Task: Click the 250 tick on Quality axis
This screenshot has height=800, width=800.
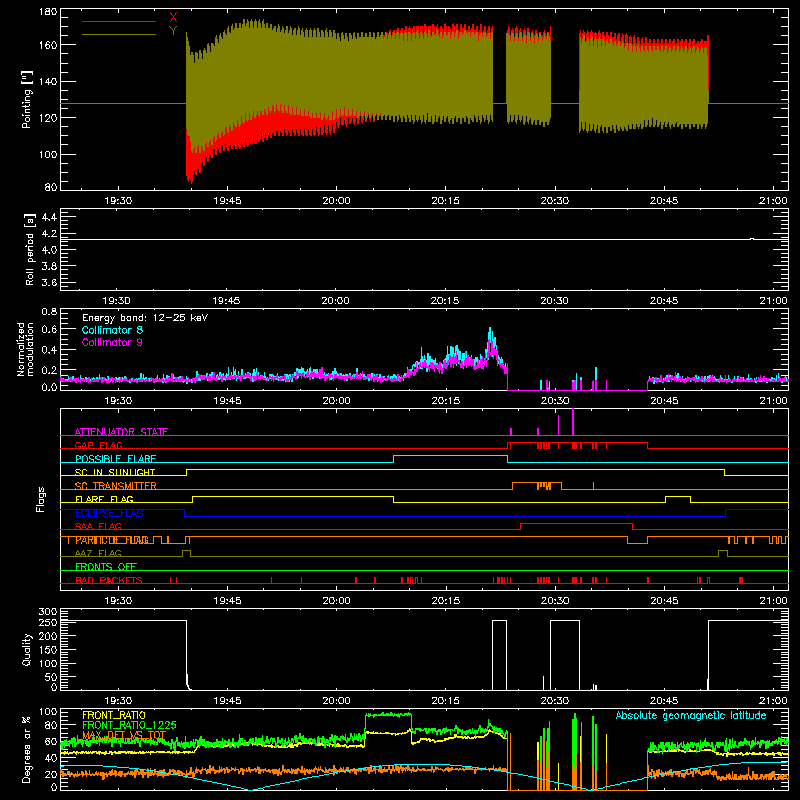Action: point(48,623)
